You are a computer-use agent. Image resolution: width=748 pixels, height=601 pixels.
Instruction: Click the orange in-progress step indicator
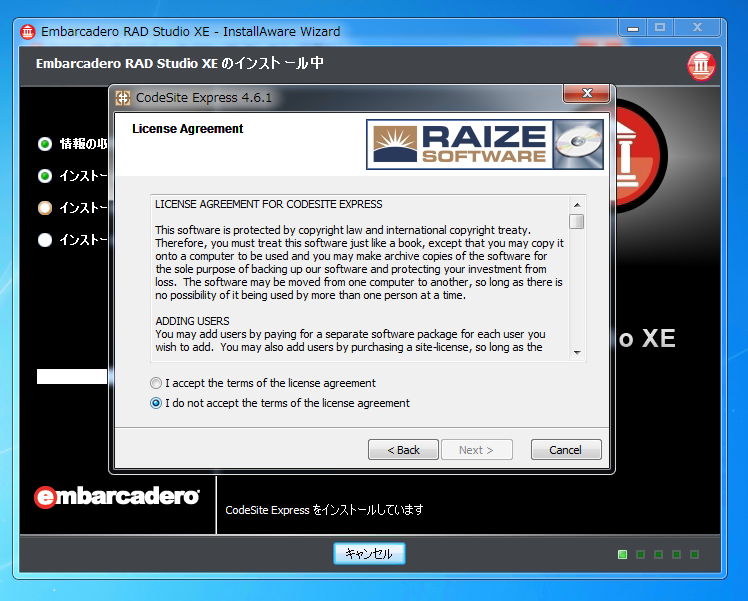click(x=45, y=208)
